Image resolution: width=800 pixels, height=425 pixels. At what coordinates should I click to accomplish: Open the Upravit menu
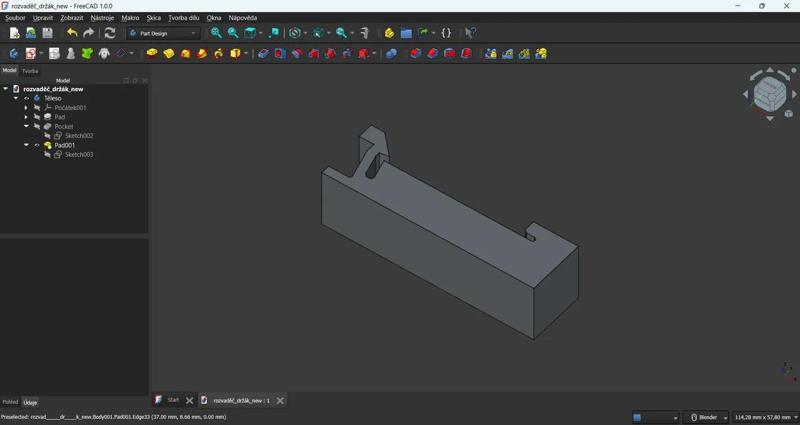pos(43,18)
